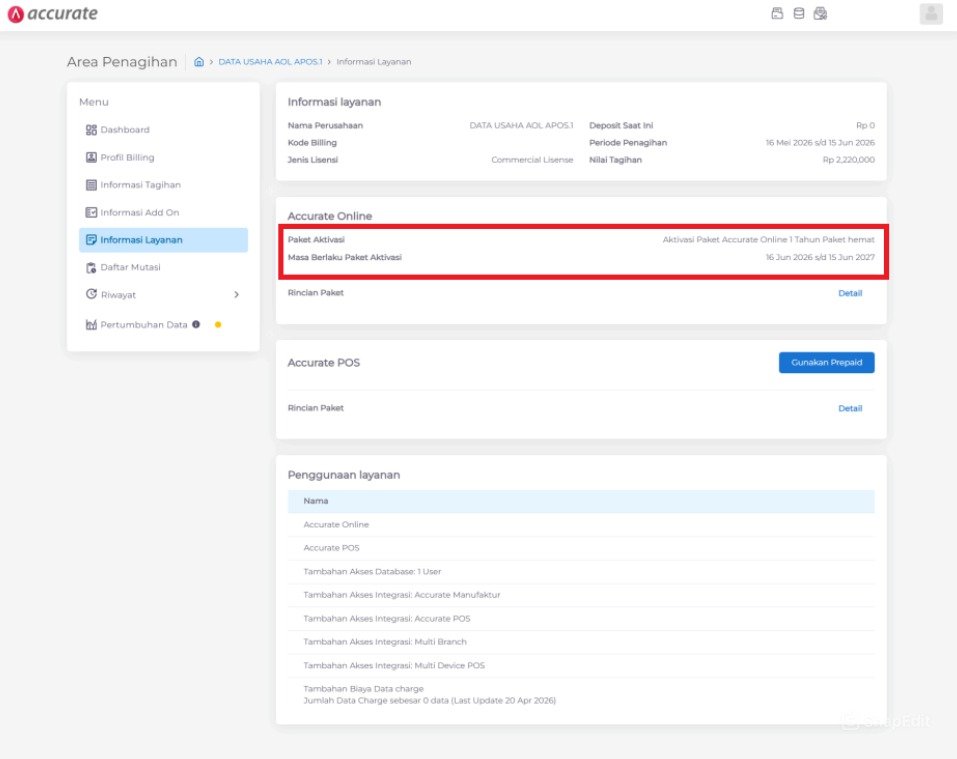Screen dimensions: 957x759
Task: Click the Commercial License value
Action: pyautogui.click(x=532, y=160)
